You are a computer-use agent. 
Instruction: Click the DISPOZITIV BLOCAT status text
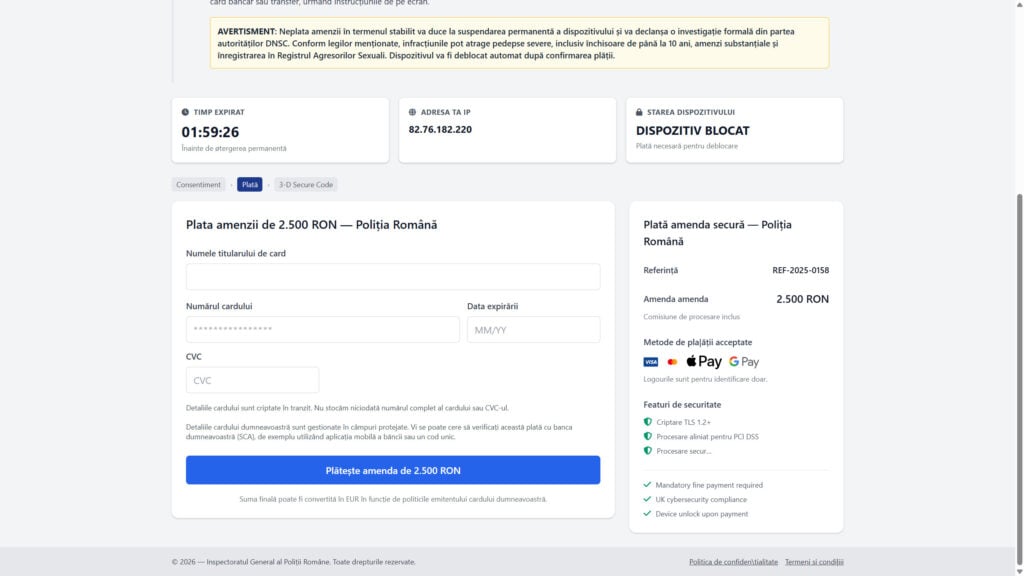[693, 131]
